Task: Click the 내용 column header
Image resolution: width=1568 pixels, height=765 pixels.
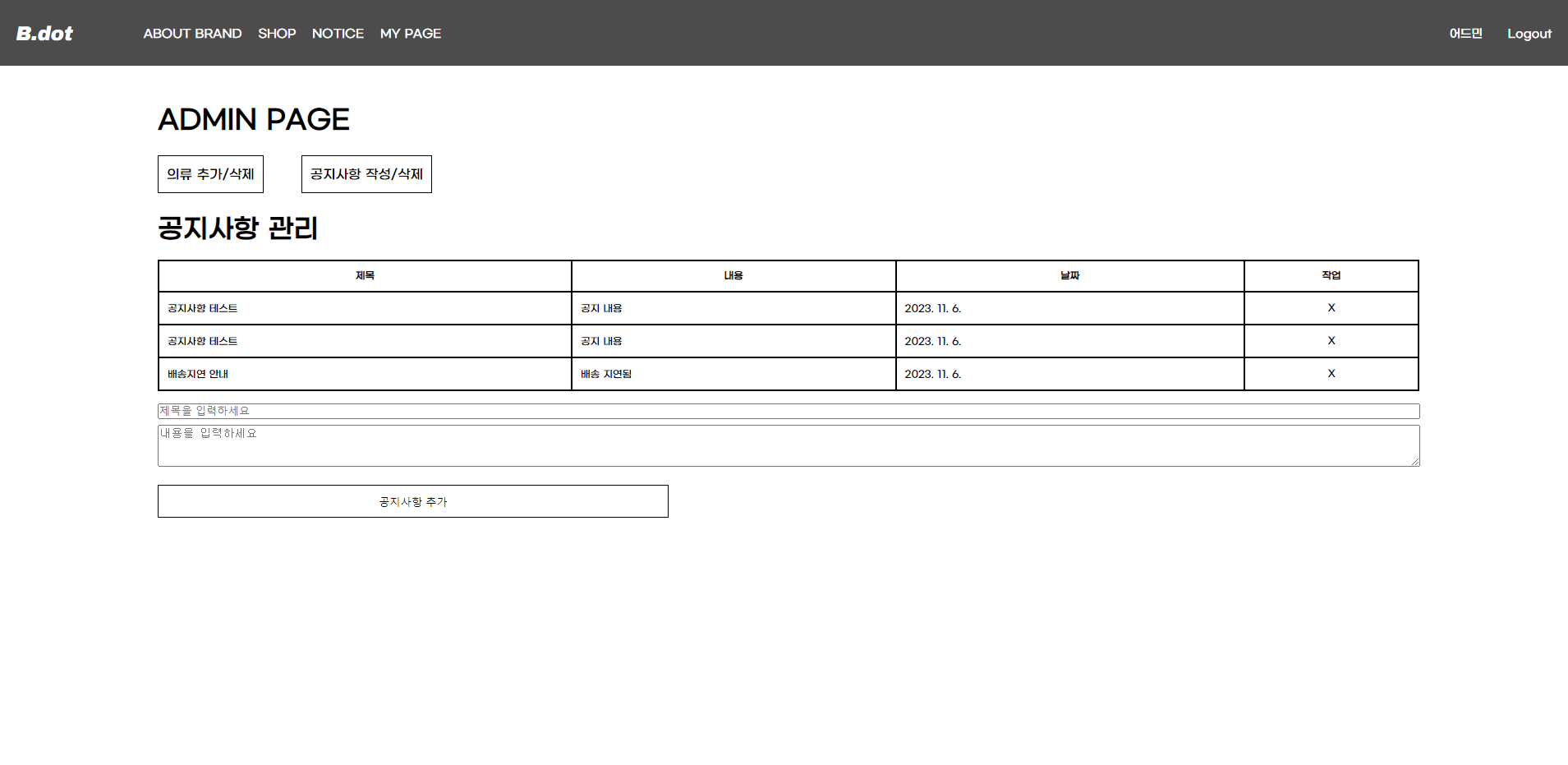Action: click(733, 276)
